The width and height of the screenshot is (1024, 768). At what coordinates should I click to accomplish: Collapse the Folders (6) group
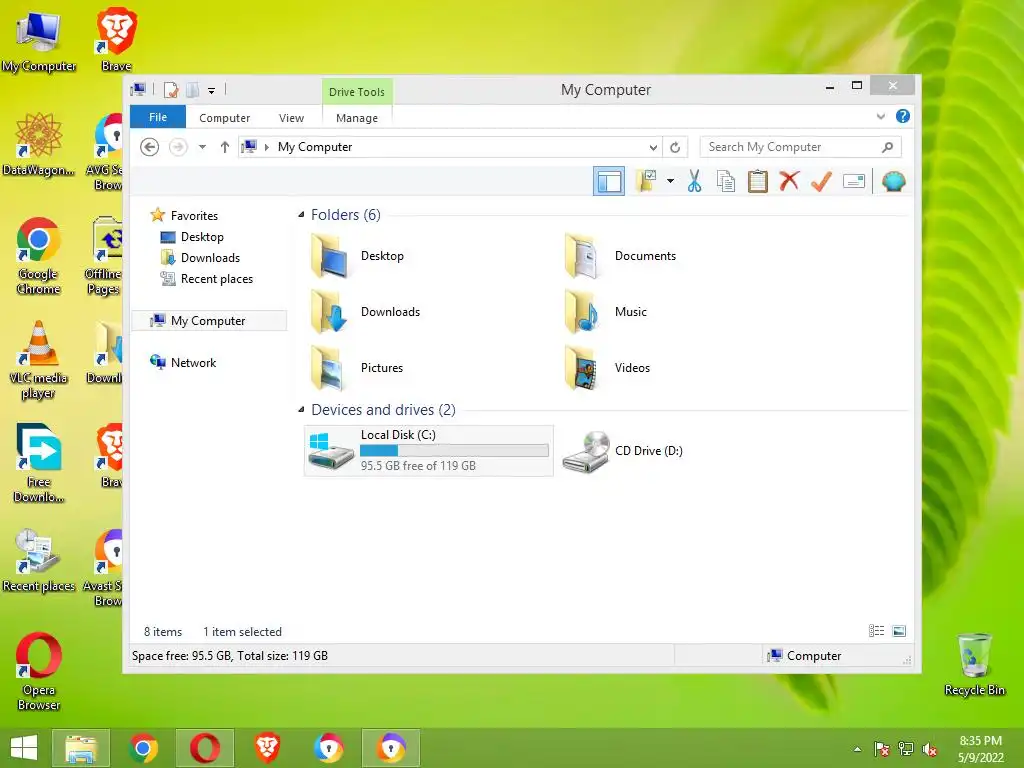[301, 215]
